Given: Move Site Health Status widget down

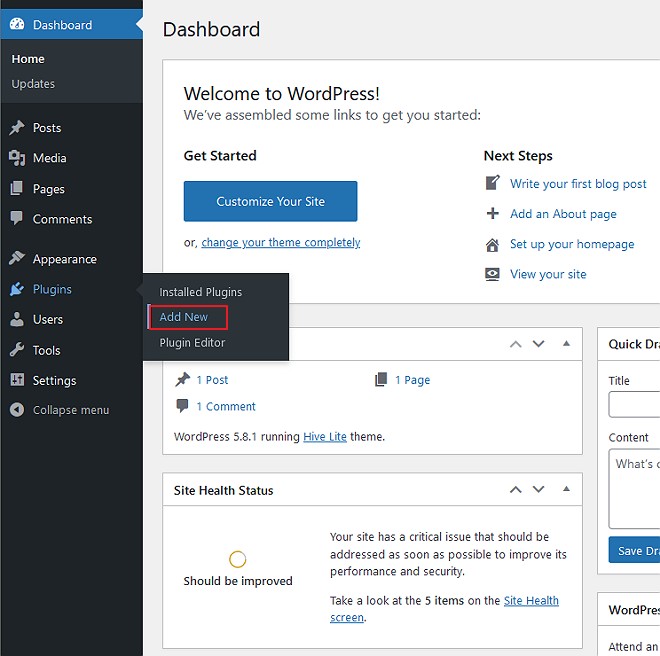Looking at the screenshot, I should [539, 489].
